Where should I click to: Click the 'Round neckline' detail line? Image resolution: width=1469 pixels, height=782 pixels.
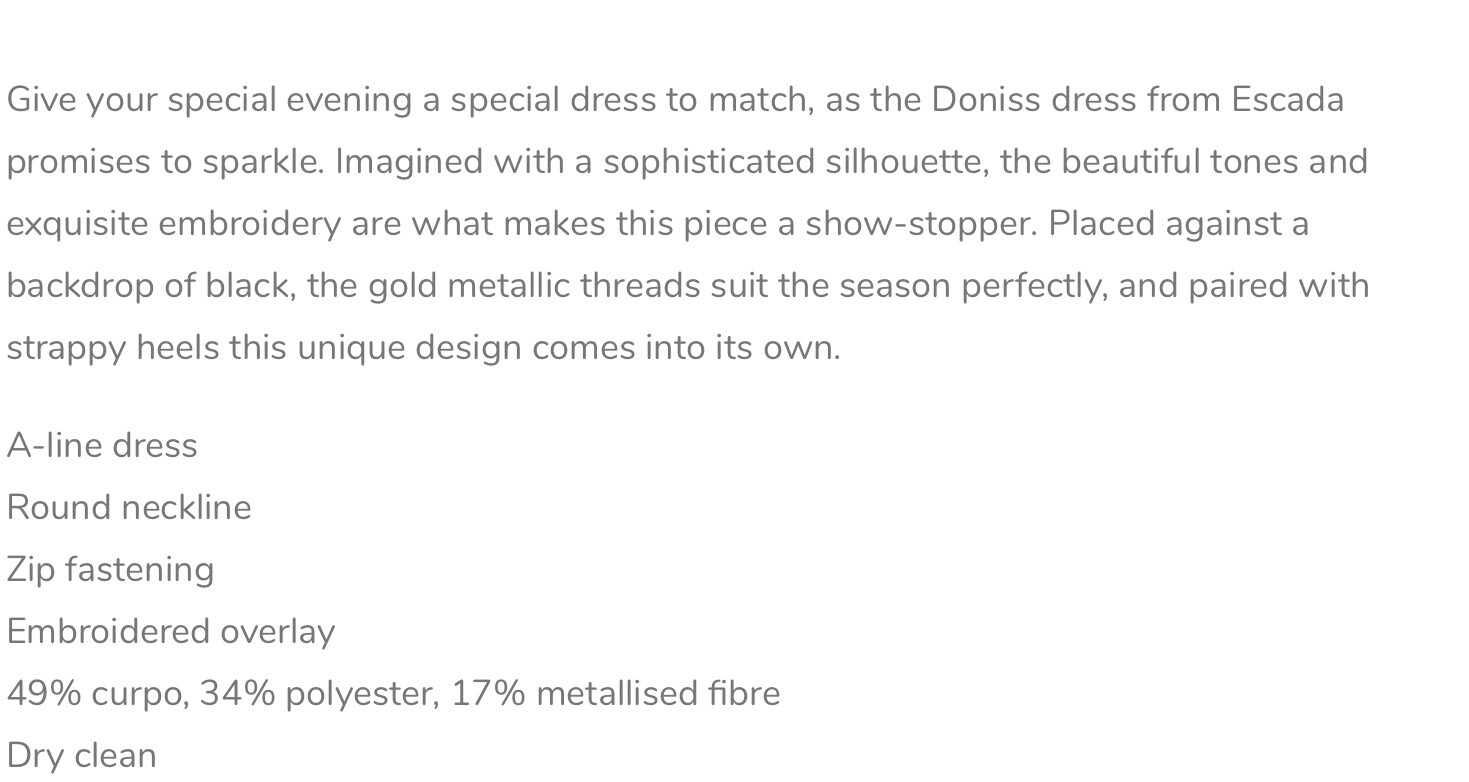pyautogui.click(x=129, y=507)
